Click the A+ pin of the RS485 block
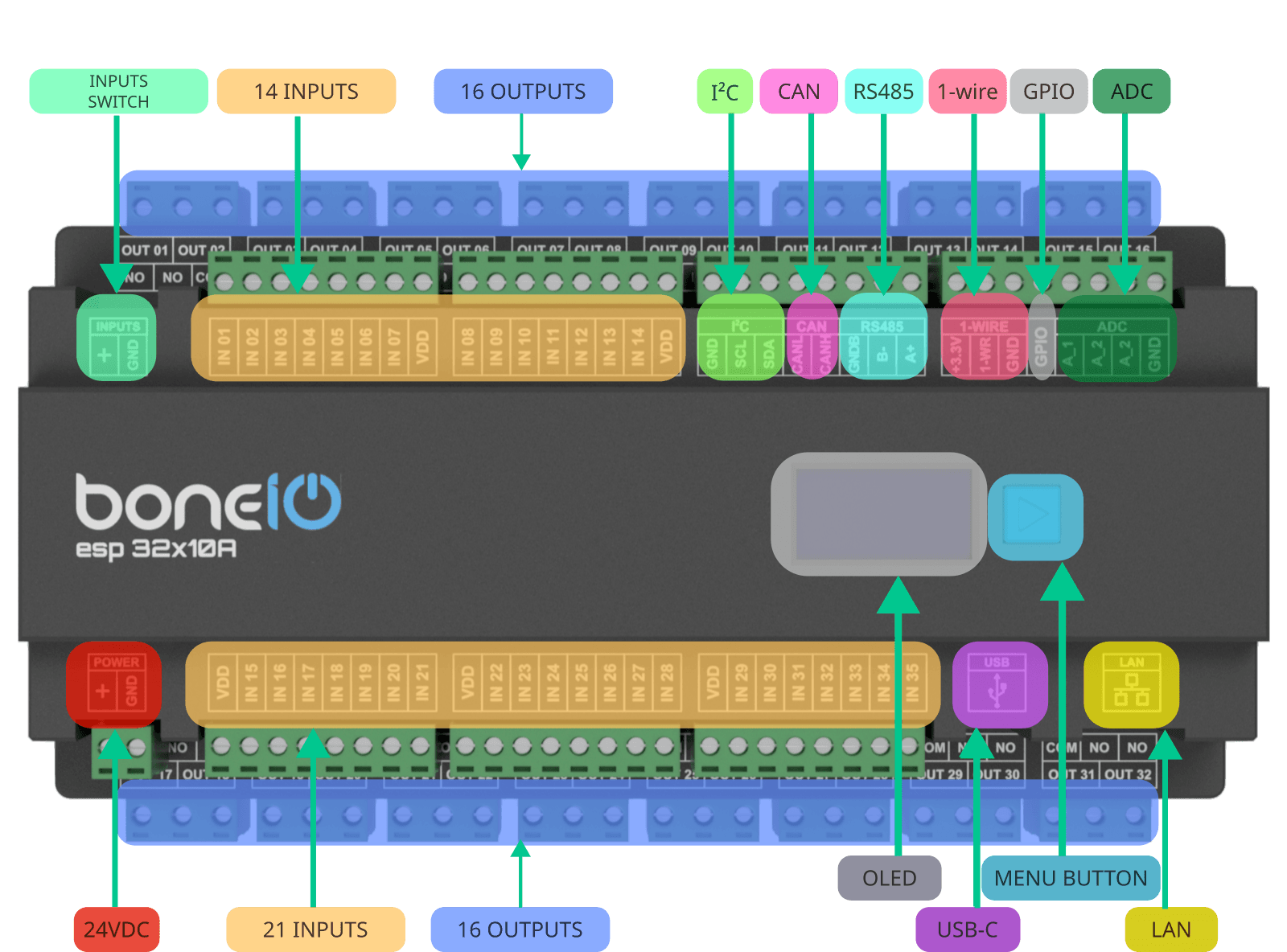Viewport: 1287px width, 952px height. 911,355
